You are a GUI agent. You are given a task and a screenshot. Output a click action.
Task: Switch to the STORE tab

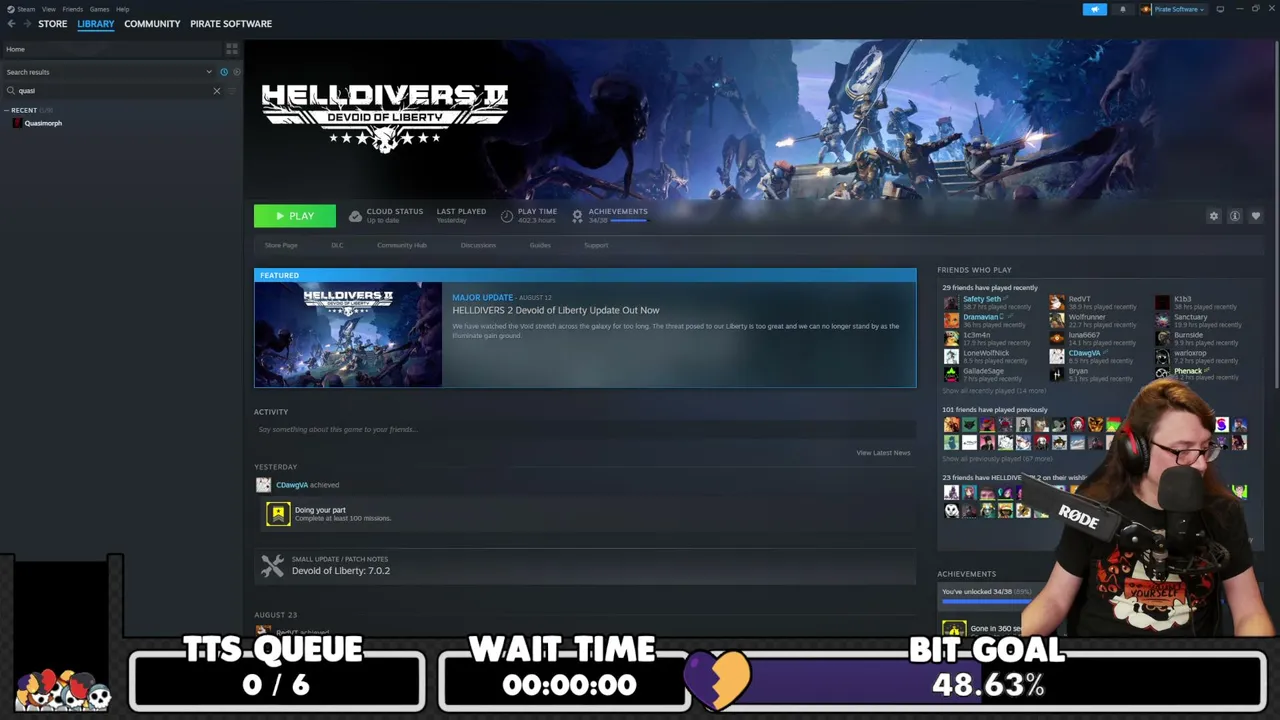53,24
